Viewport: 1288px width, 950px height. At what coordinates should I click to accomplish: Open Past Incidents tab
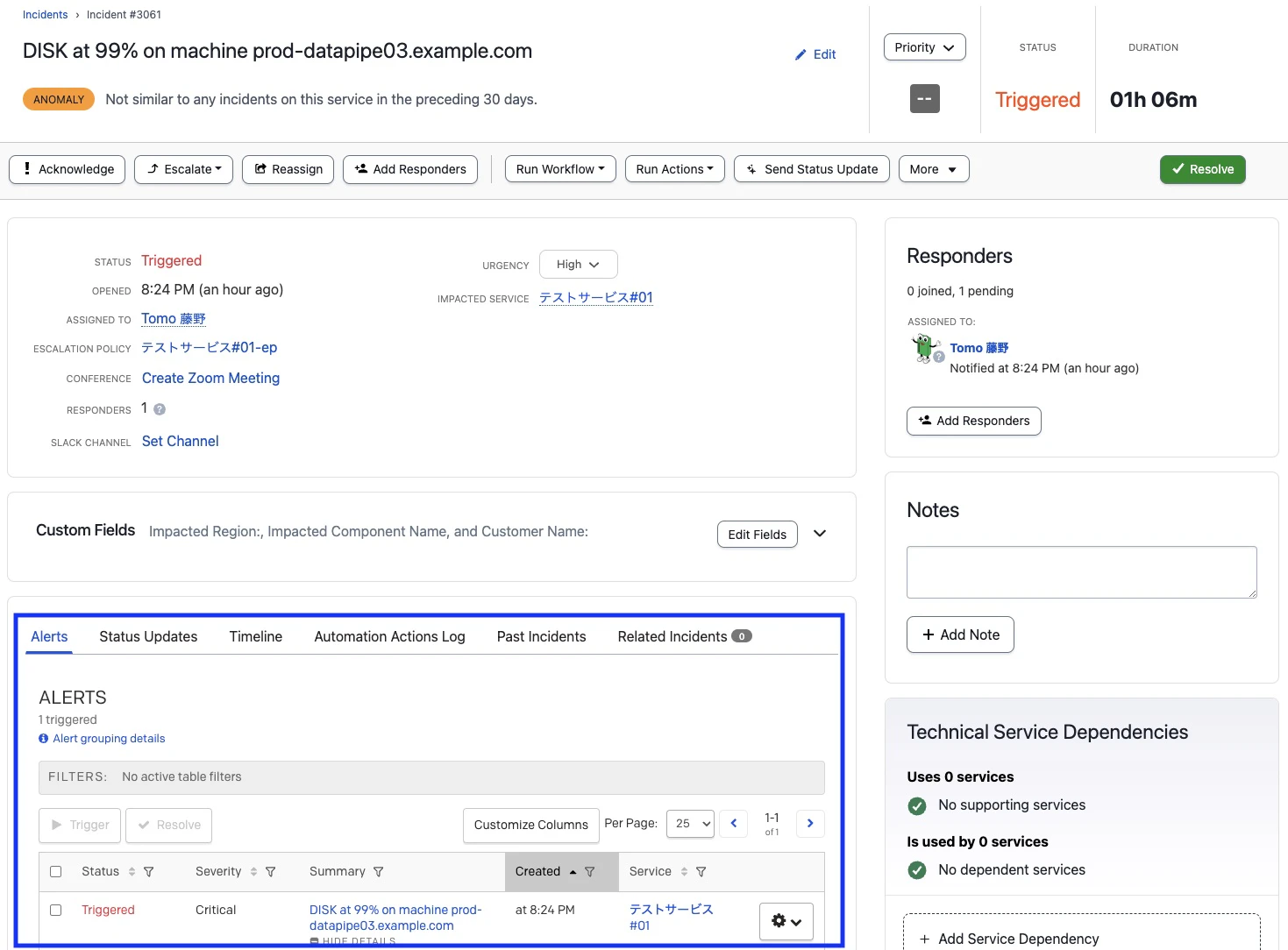click(x=542, y=637)
